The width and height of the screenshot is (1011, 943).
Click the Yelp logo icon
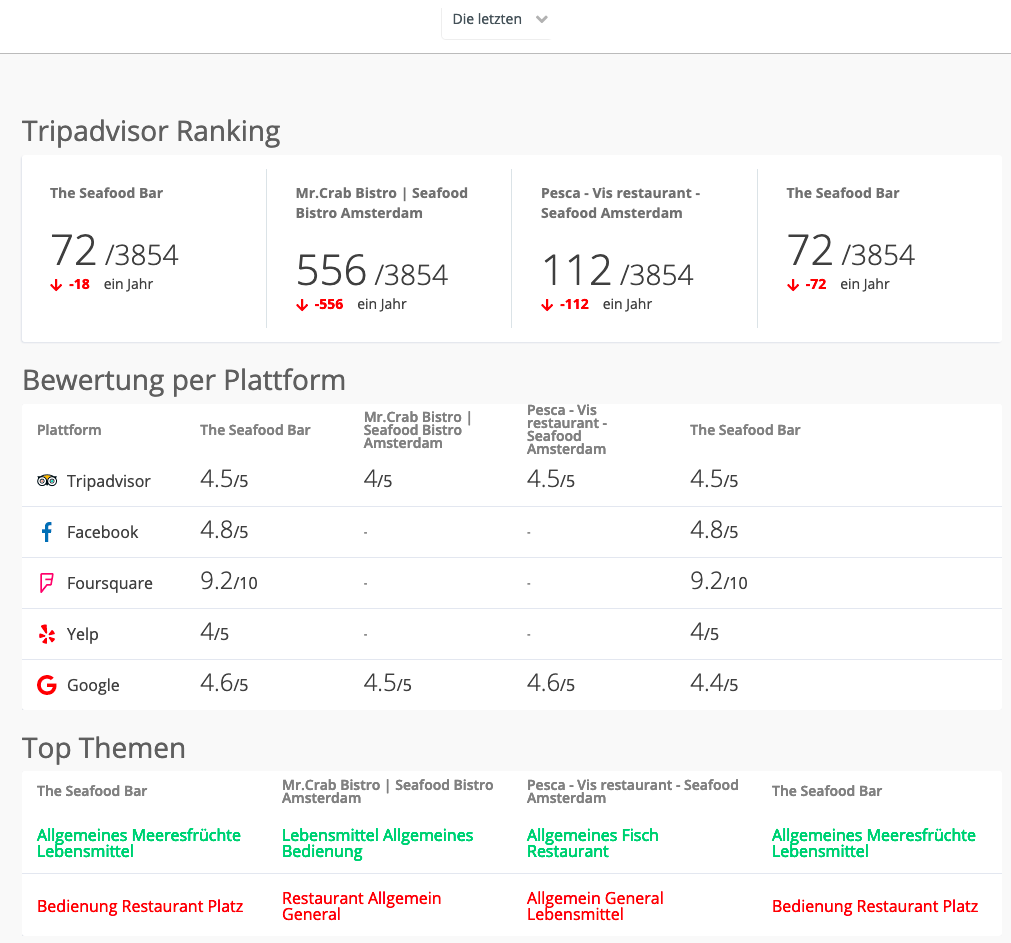point(47,634)
